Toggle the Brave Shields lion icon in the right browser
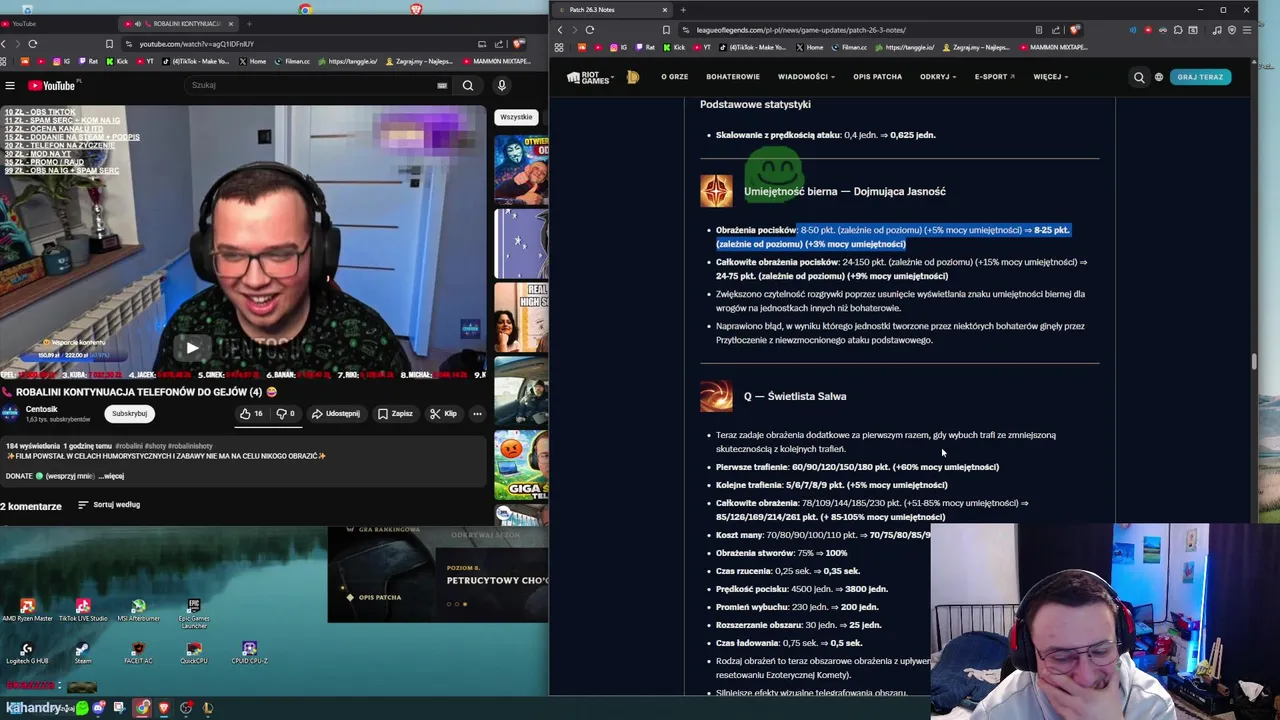Image resolution: width=1280 pixels, height=720 pixels. pos(1075,30)
